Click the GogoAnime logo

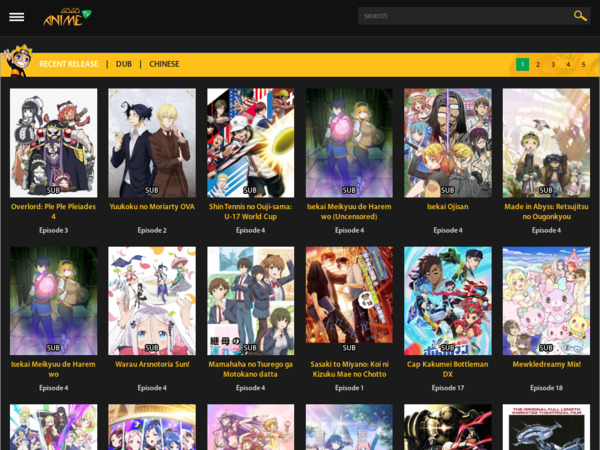67,17
